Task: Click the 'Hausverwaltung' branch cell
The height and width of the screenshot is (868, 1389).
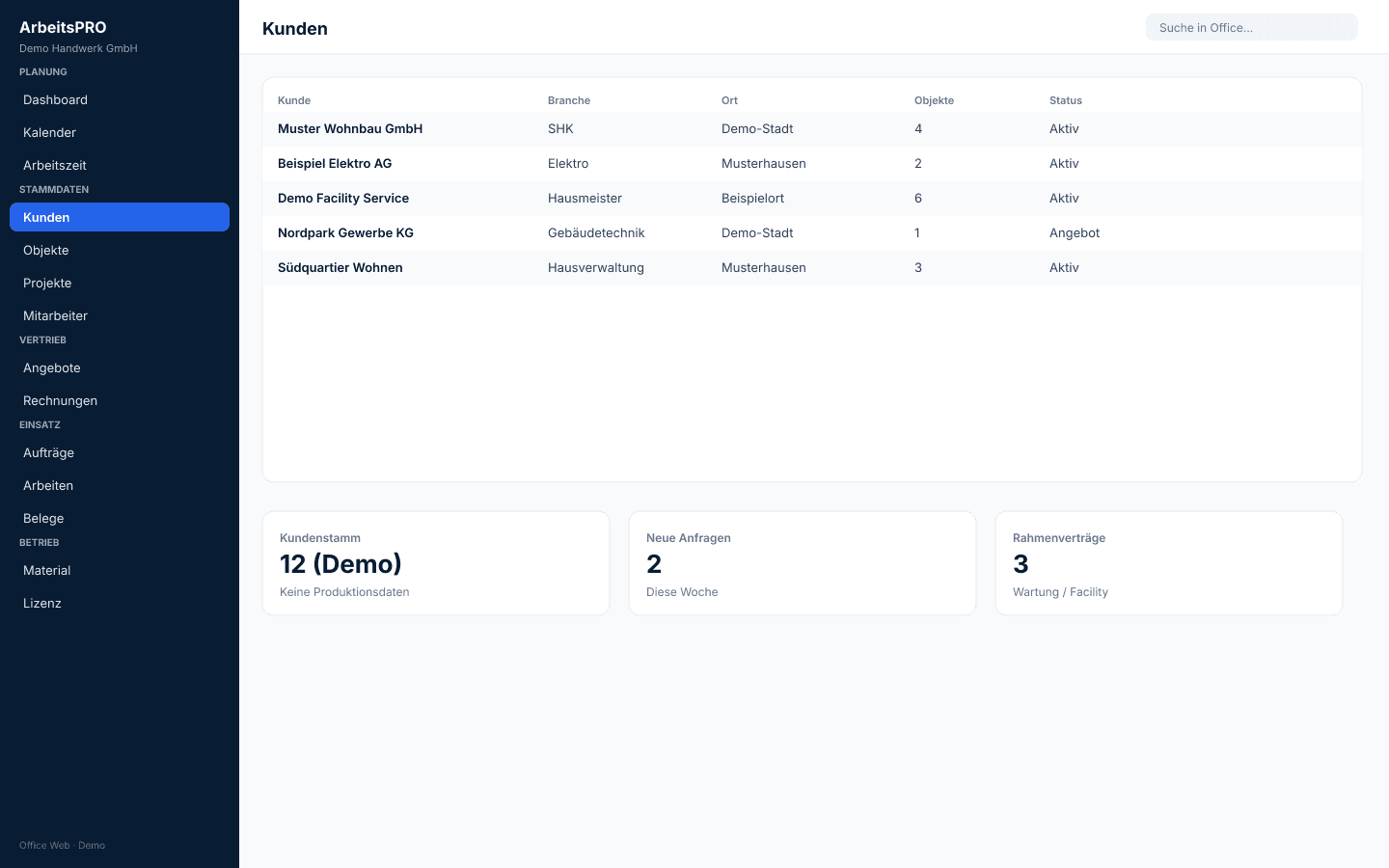Action: 596,268
